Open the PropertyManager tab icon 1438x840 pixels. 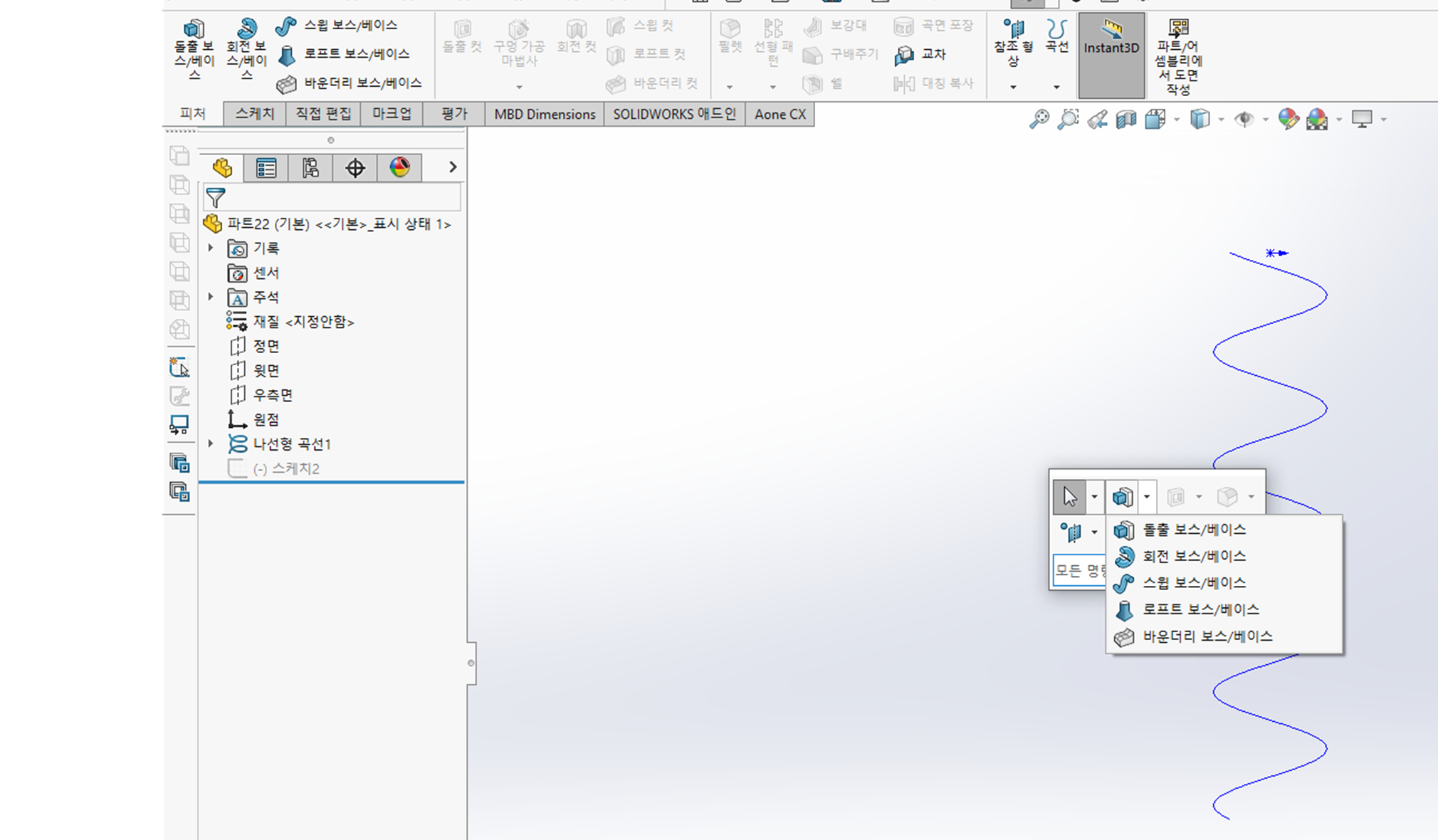(266, 168)
